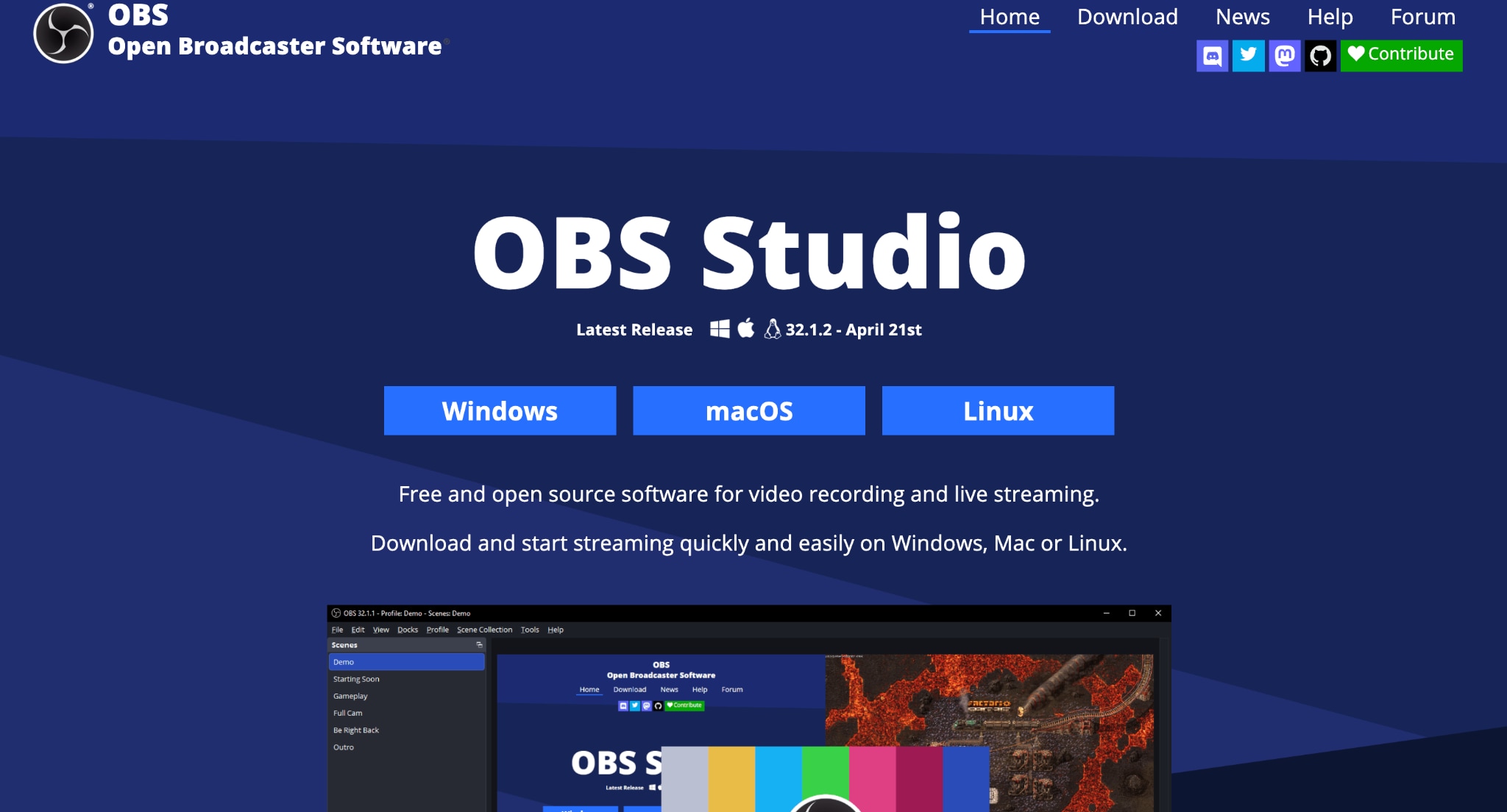Go to the Home nav tab

tap(1010, 17)
